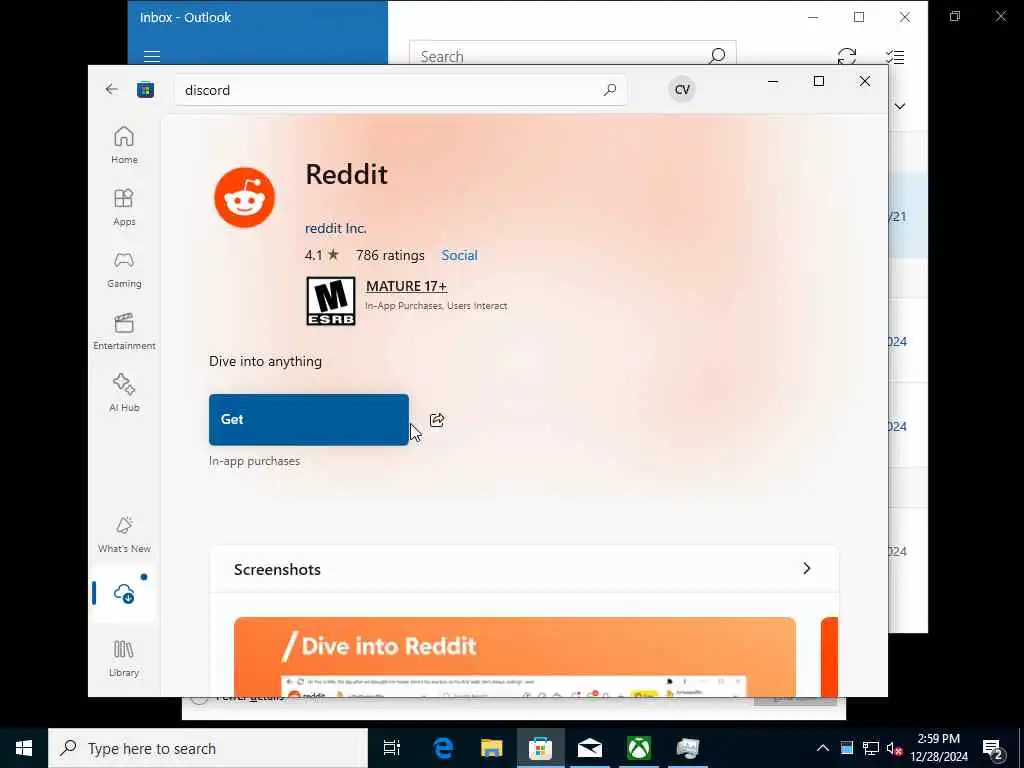The height and width of the screenshot is (768, 1024).
Task: Maximize the Microsoft Store window
Action: (818, 81)
